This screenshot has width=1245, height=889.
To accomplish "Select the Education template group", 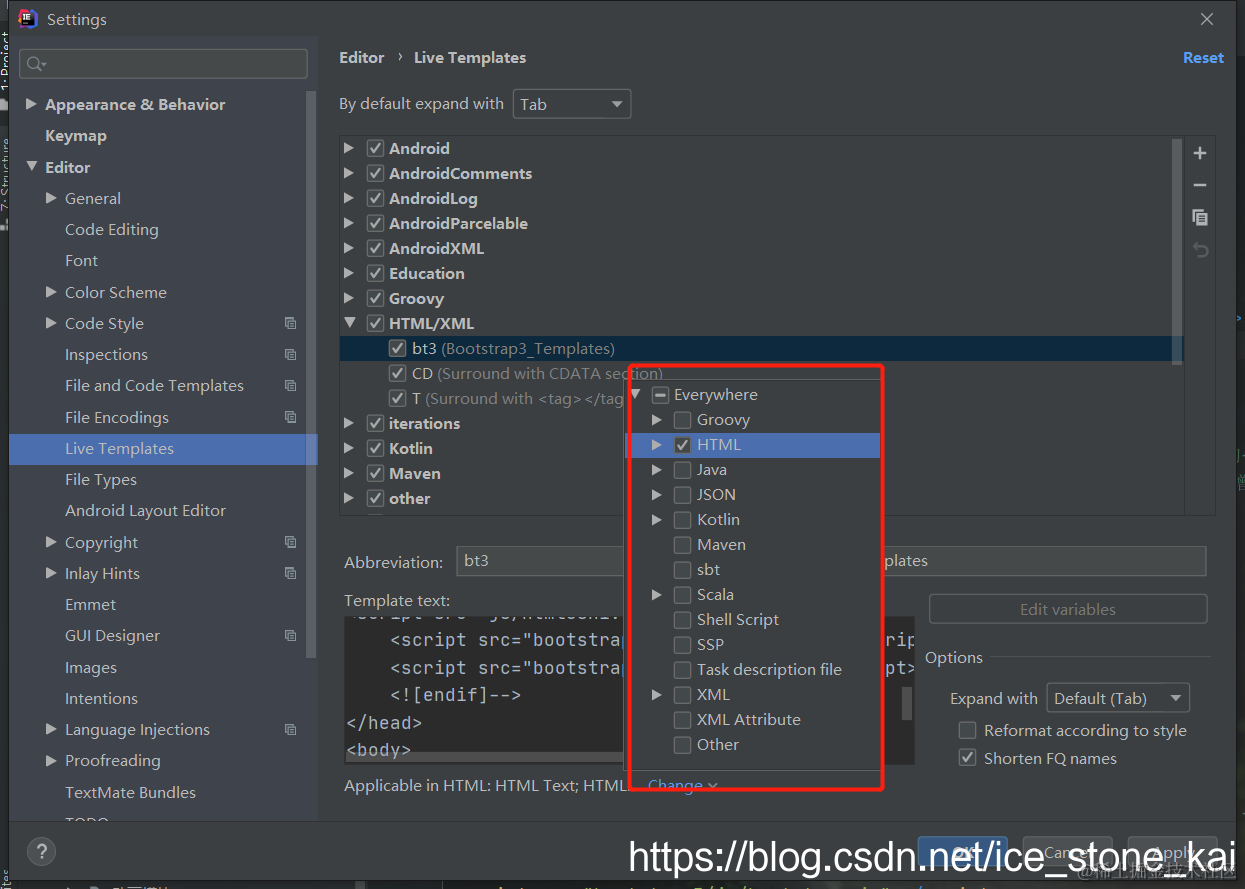I will [x=427, y=273].
